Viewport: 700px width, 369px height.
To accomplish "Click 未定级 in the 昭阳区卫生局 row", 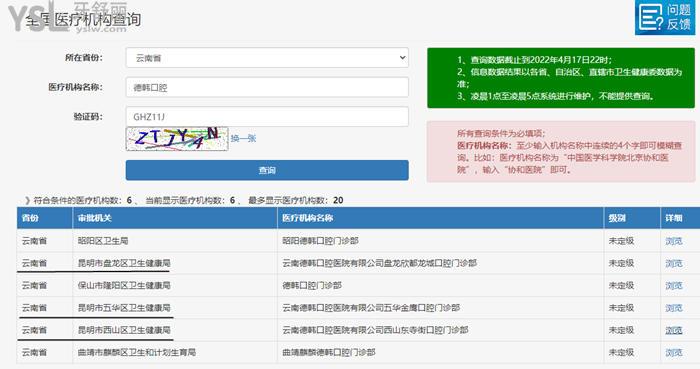I will click(x=621, y=241).
